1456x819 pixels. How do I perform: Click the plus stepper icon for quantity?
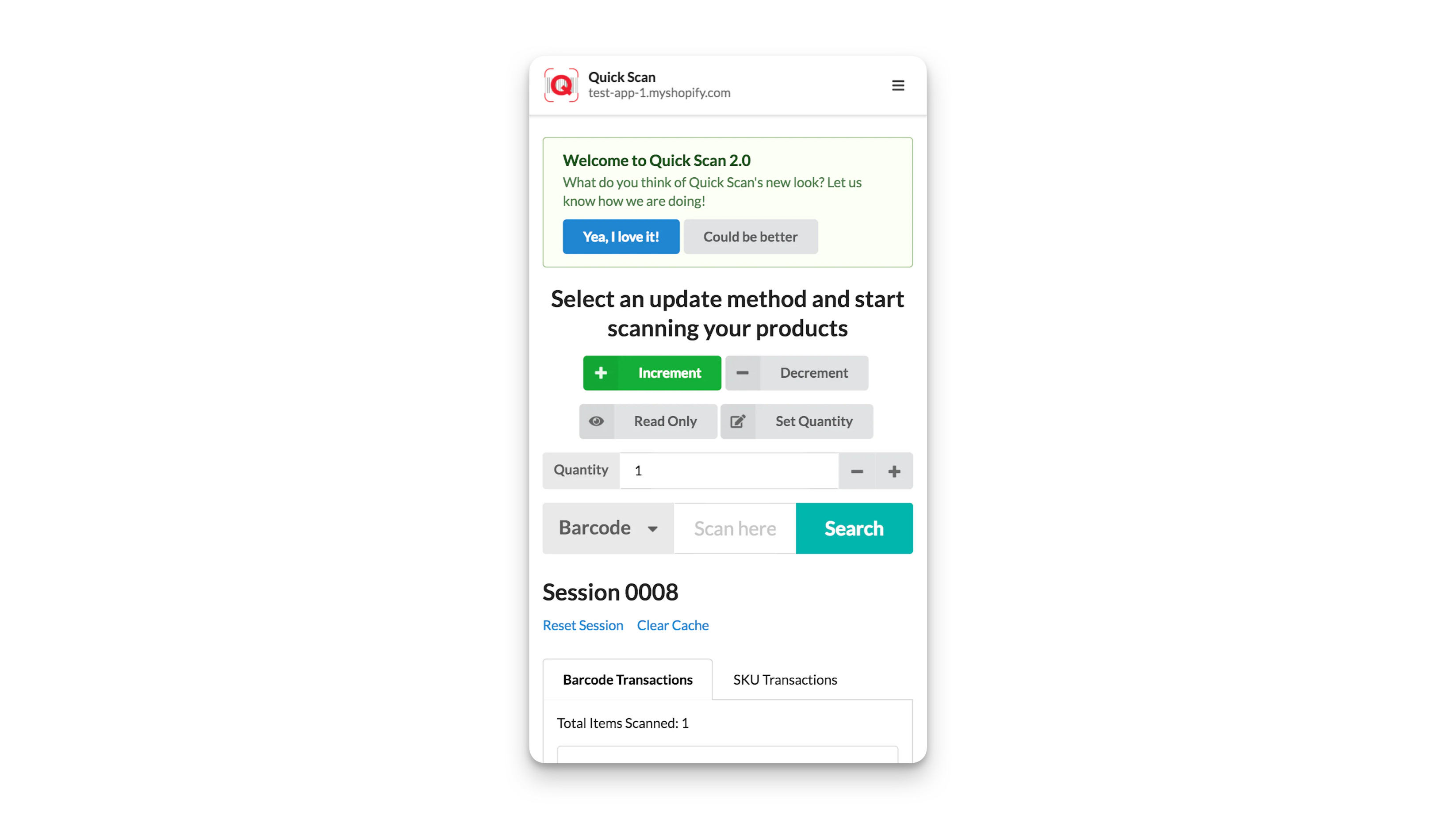pos(893,470)
